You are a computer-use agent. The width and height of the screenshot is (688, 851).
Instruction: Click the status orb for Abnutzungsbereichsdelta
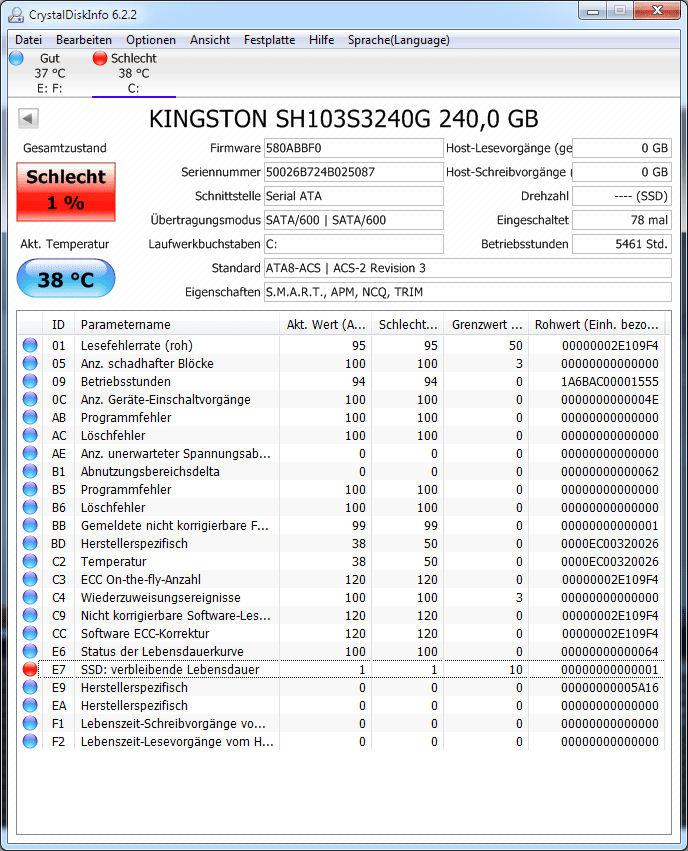(x=30, y=471)
